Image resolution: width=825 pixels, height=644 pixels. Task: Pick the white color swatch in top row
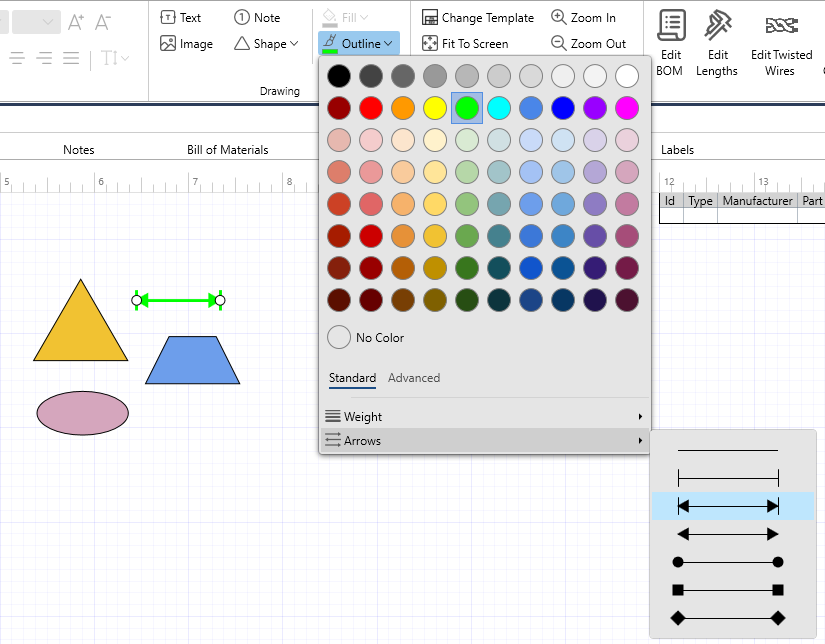(x=627, y=76)
